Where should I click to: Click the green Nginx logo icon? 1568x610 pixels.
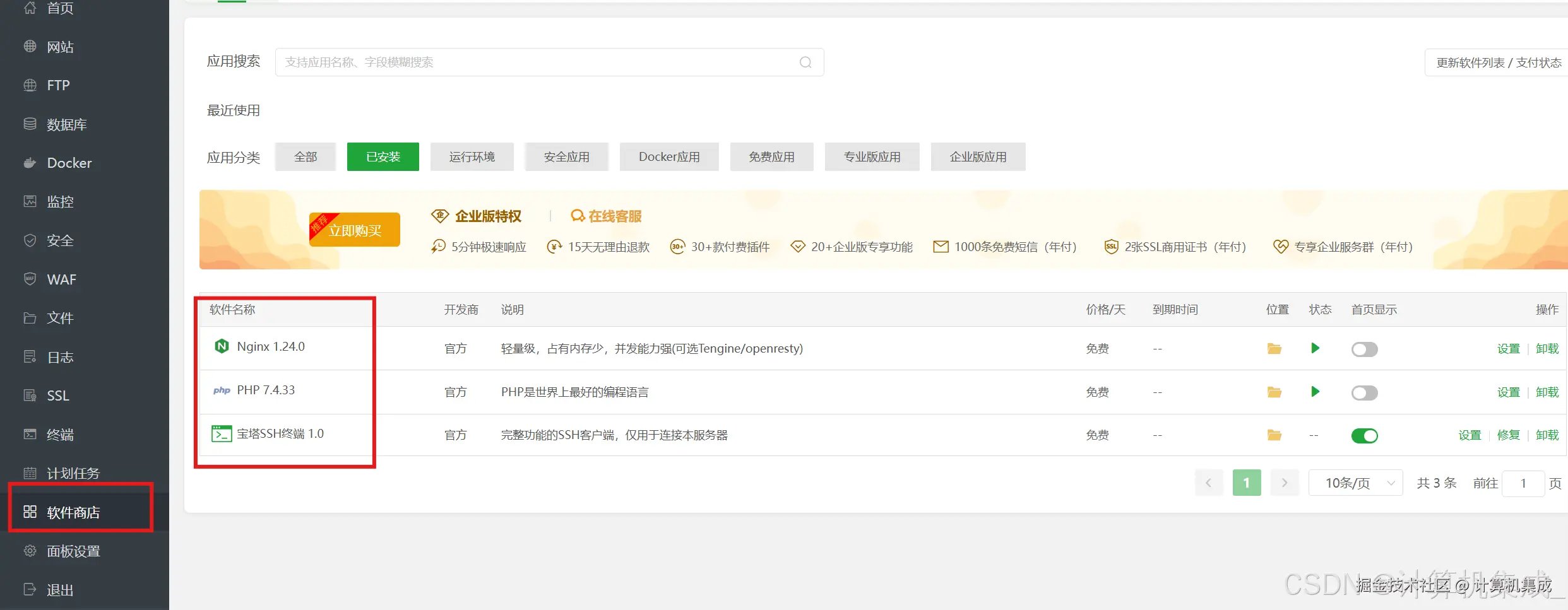click(x=222, y=346)
